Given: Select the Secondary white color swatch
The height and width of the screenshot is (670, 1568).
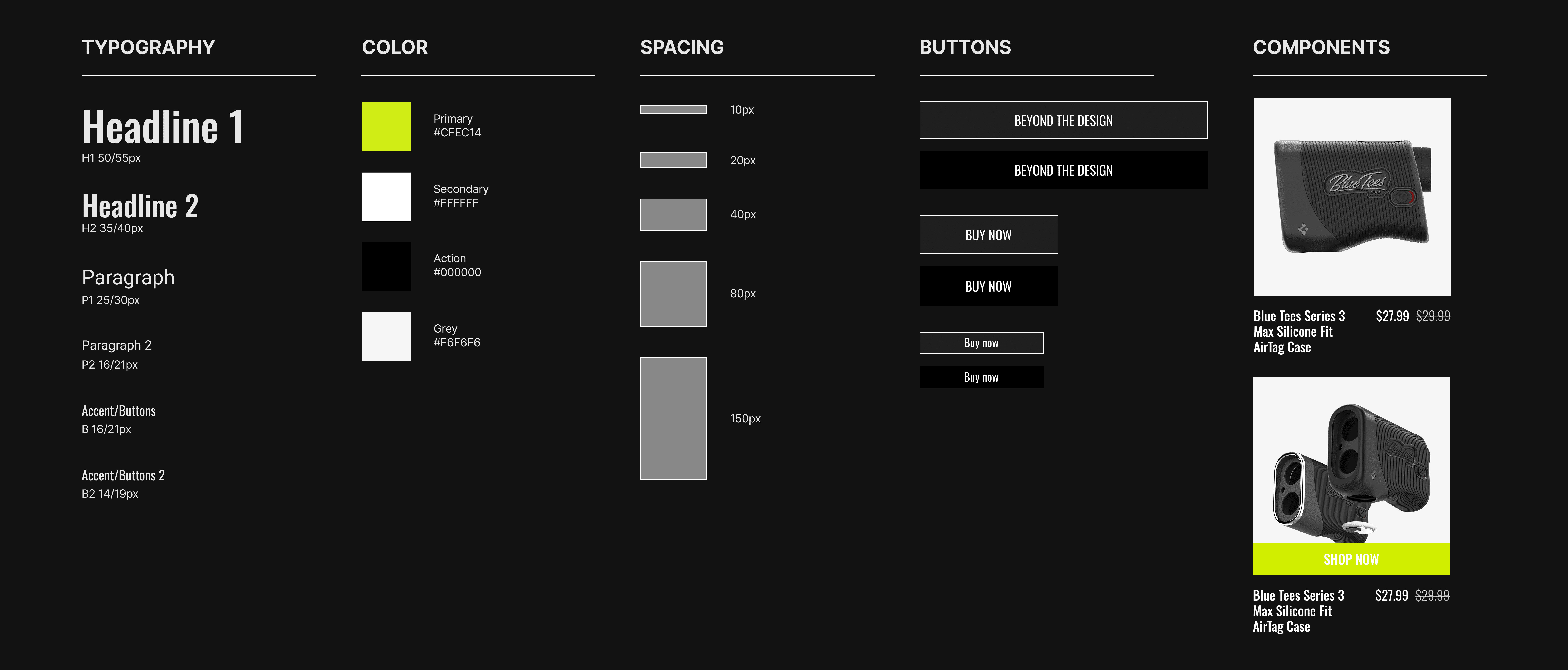Looking at the screenshot, I should (x=386, y=197).
